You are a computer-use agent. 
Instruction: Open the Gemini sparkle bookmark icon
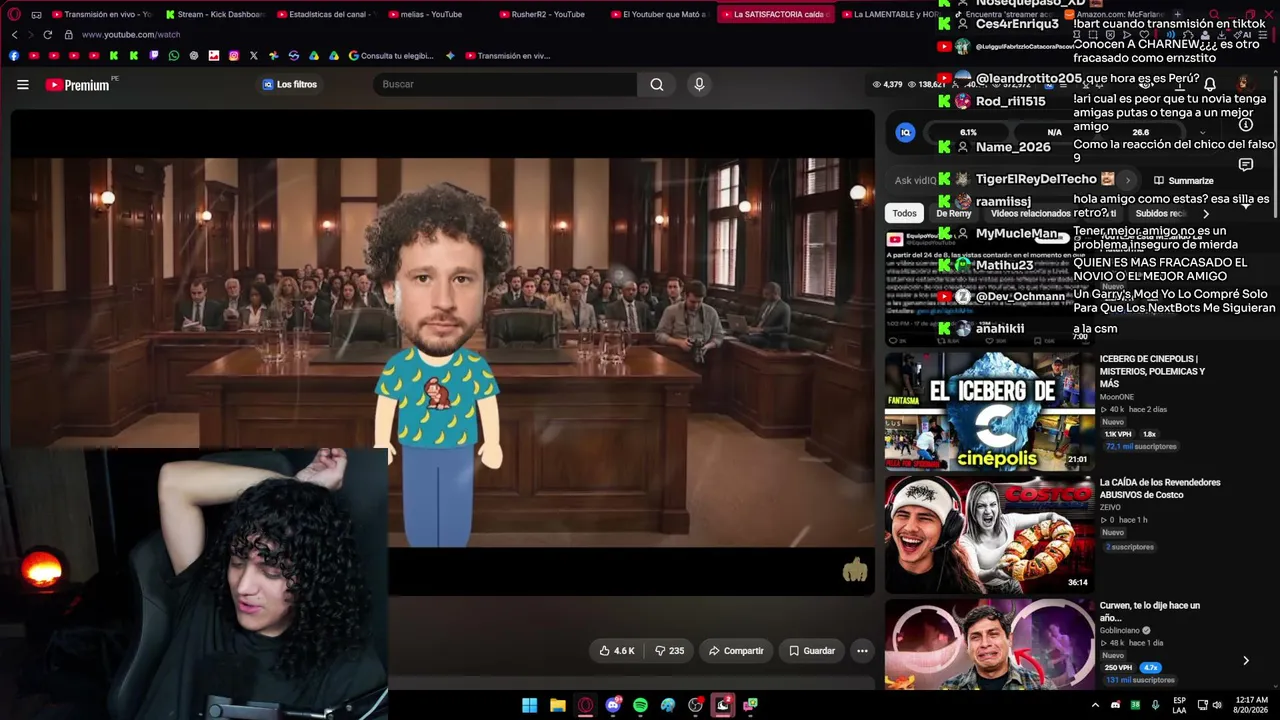pos(450,56)
